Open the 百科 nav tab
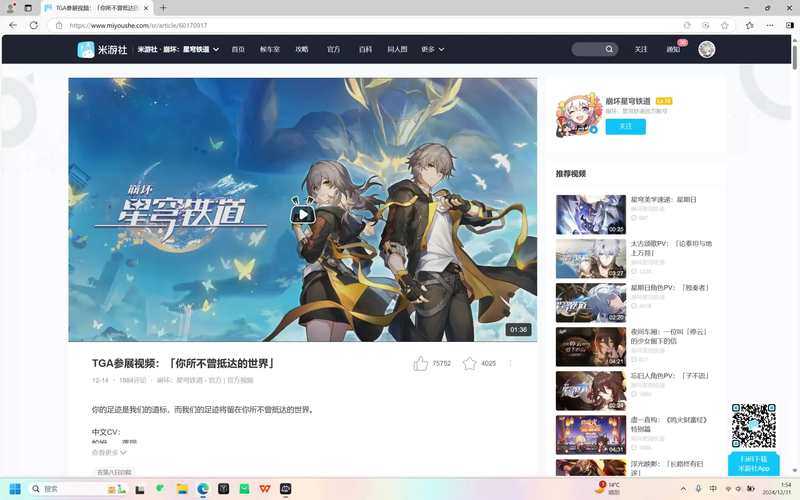The height and width of the screenshot is (500, 800). pyautogui.click(x=365, y=49)
